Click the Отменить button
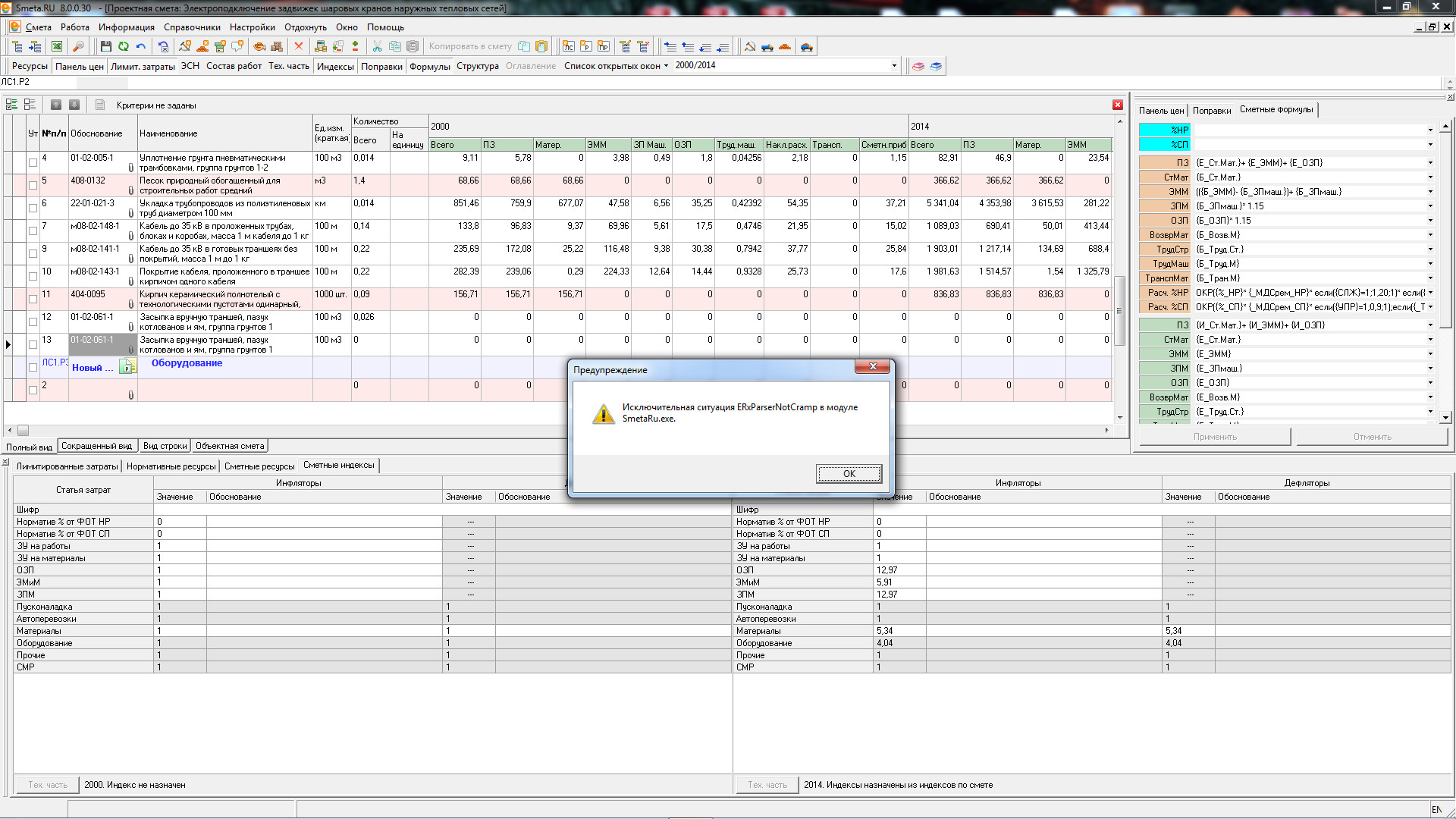Viewport: 1456px width, 819px height. pyautogui.click(x=1372, y=437)
